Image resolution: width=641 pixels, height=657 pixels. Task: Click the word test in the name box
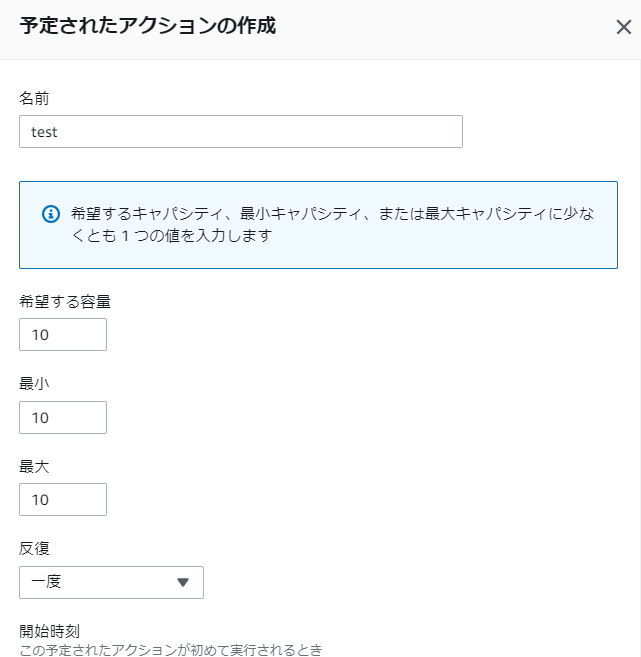44,132
